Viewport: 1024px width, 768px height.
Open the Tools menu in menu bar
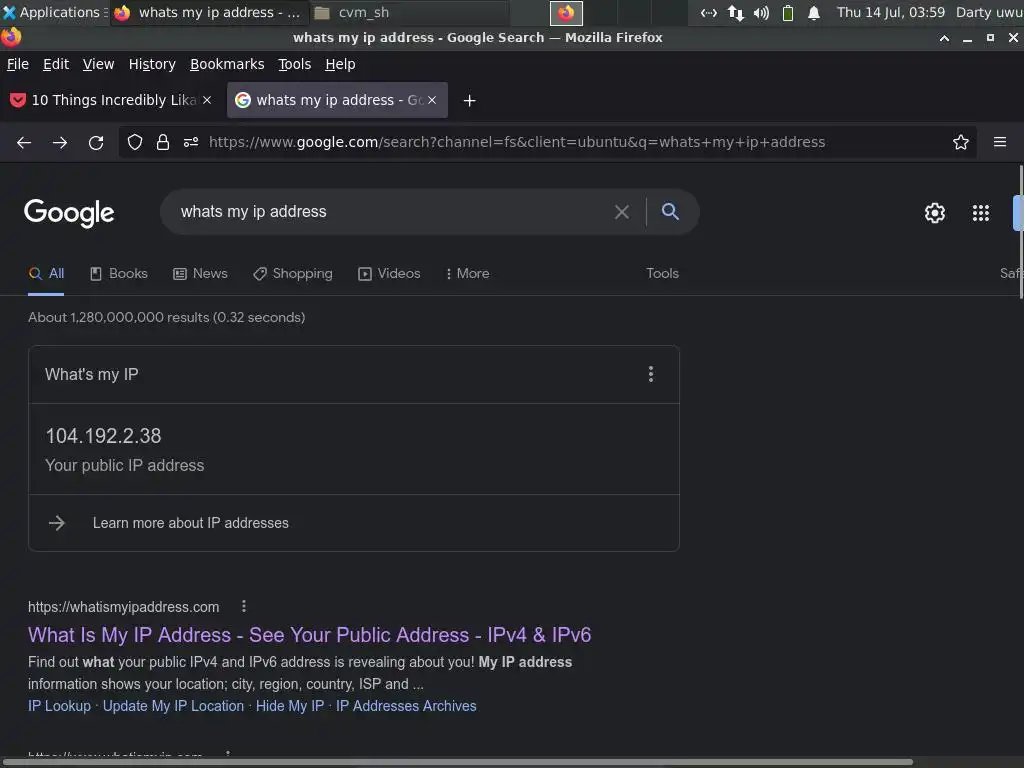295,64
